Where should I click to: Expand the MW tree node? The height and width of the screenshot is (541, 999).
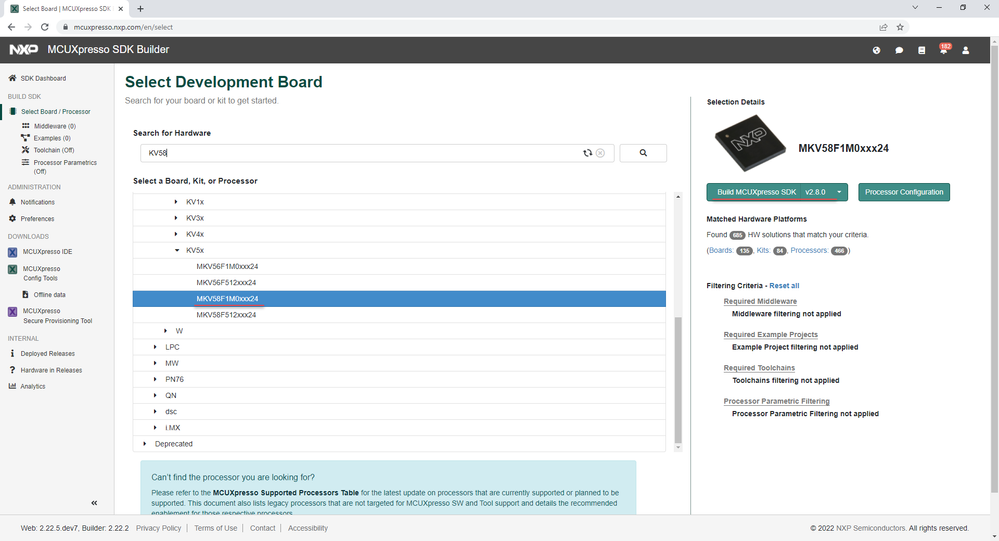(155, 363)
